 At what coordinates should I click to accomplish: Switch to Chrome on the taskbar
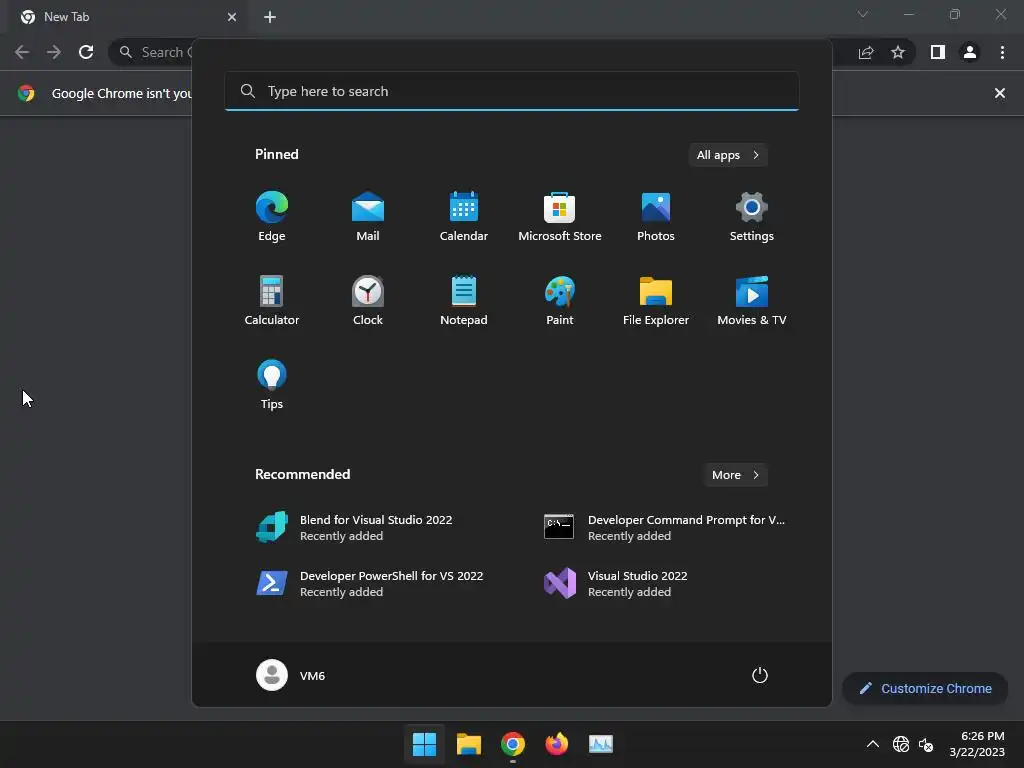click(513, 744)
